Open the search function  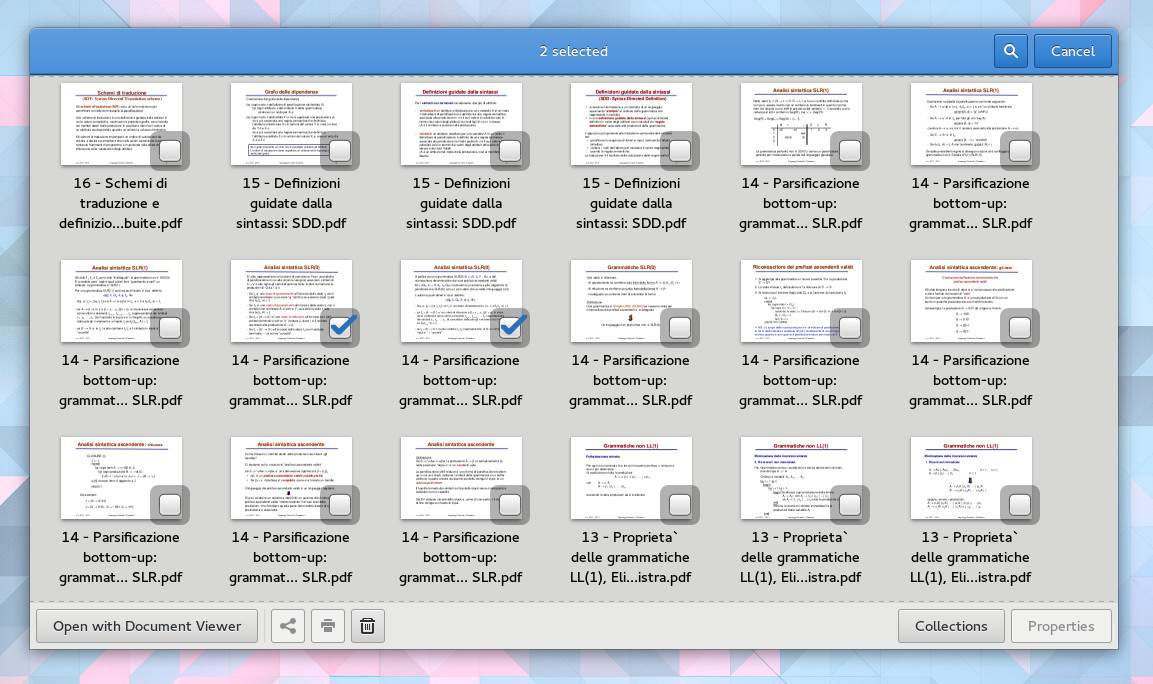pyautogui.click(x=1010, y=50)
